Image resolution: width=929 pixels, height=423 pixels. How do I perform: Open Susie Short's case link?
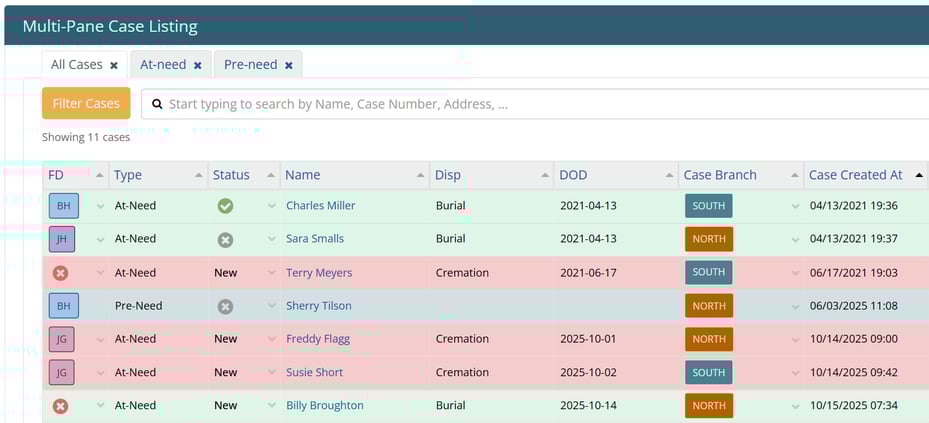[x=314, y=372]
